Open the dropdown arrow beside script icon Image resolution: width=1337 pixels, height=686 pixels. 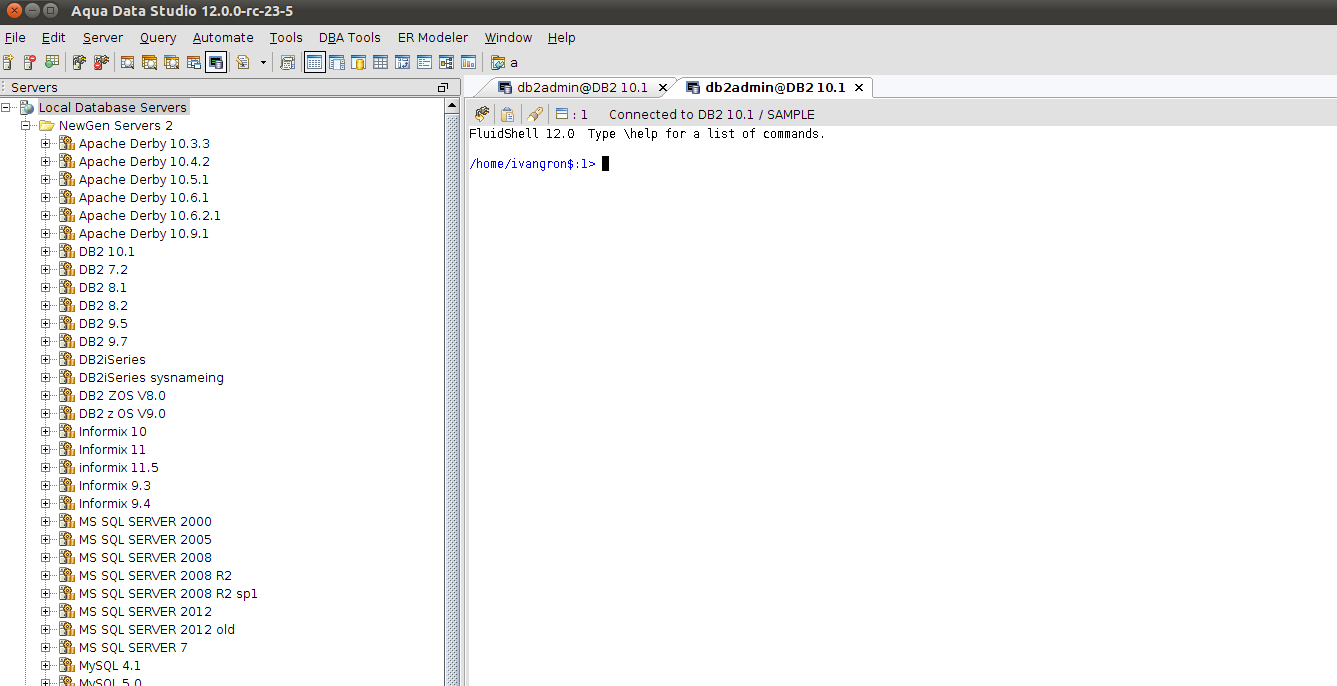pyautogui.click(x=264, y=62)
